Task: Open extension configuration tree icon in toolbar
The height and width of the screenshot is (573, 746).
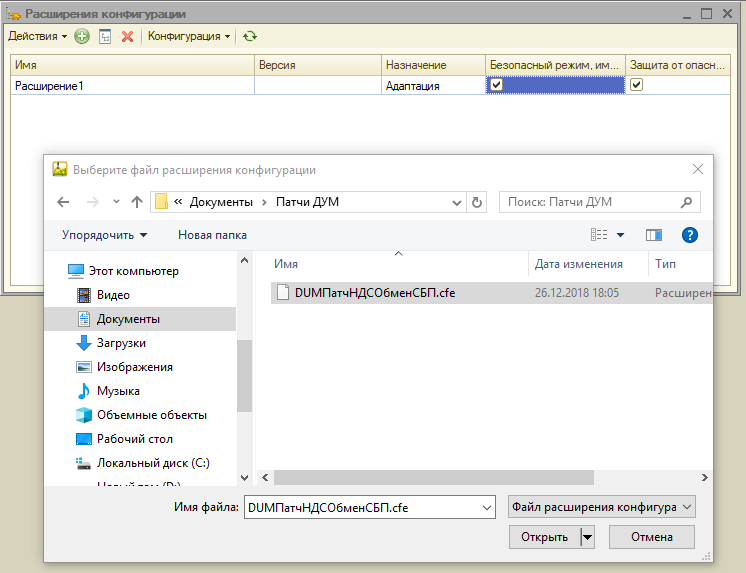Action: pyautogui.click(x=105, y=37)
